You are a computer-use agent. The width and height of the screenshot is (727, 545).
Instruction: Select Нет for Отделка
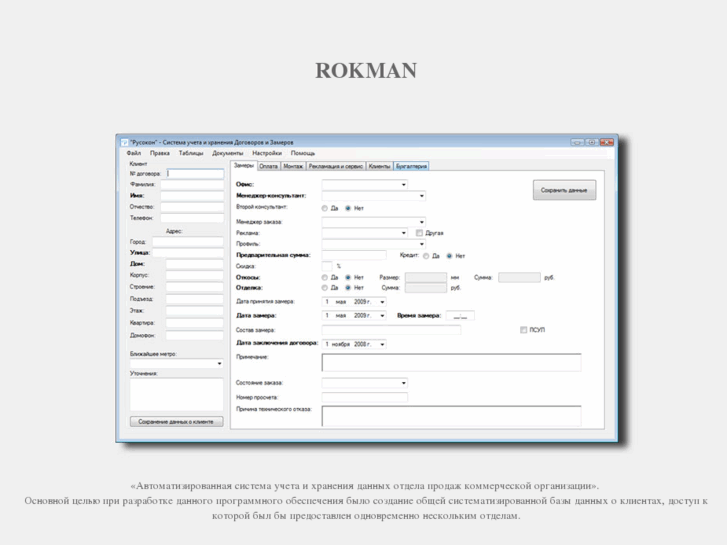tap(348, 288)
